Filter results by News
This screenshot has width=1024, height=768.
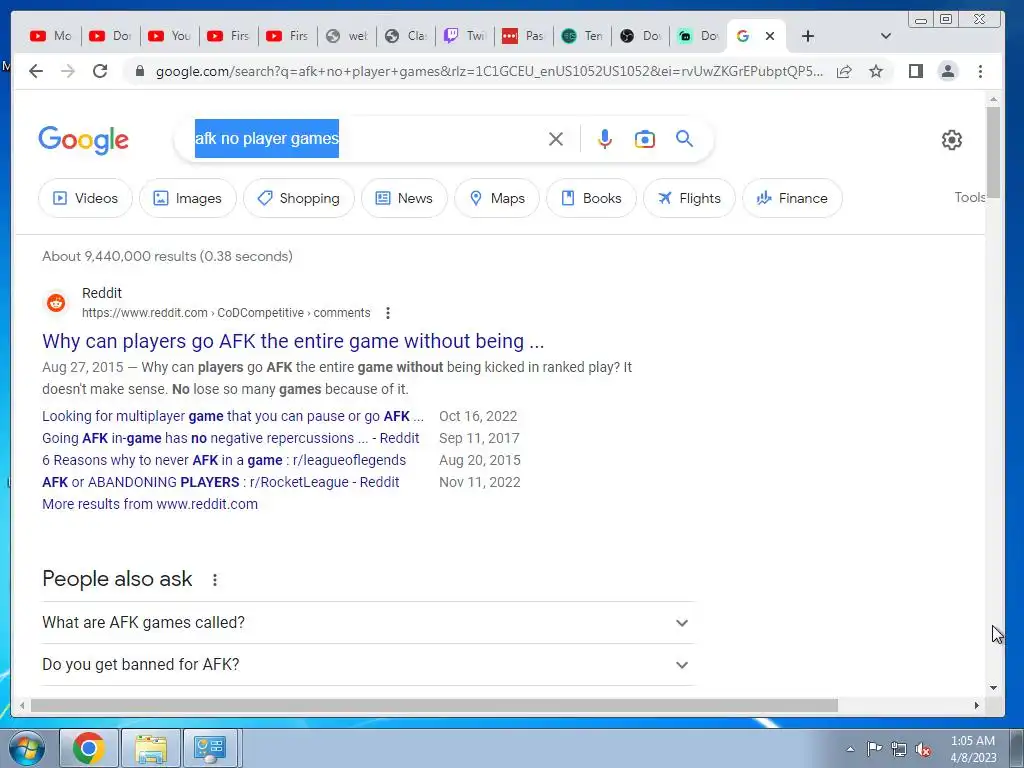(x=404, y=198)
